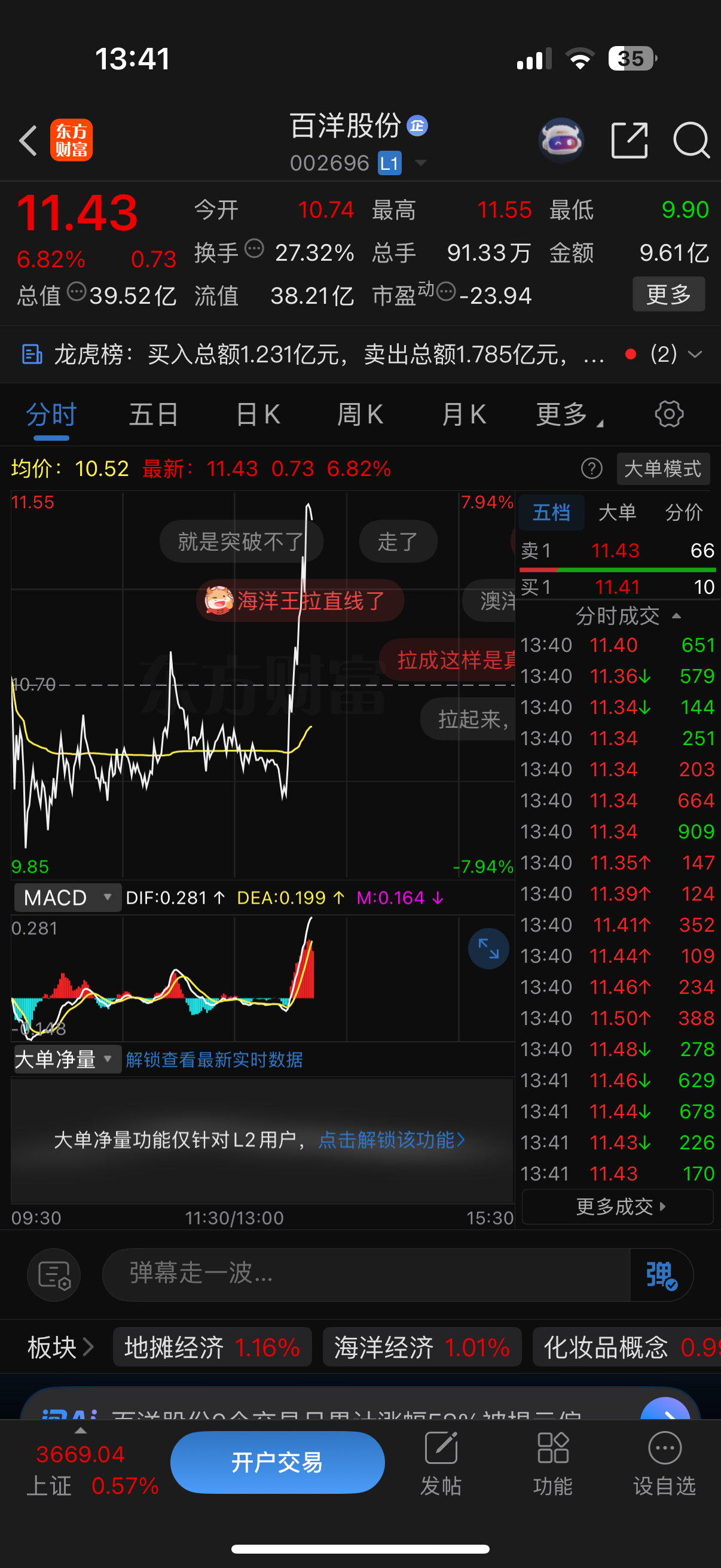Tap the 均价 10.52 label
The width and height of the screenshot is (721, 1568).
(70, 469)
